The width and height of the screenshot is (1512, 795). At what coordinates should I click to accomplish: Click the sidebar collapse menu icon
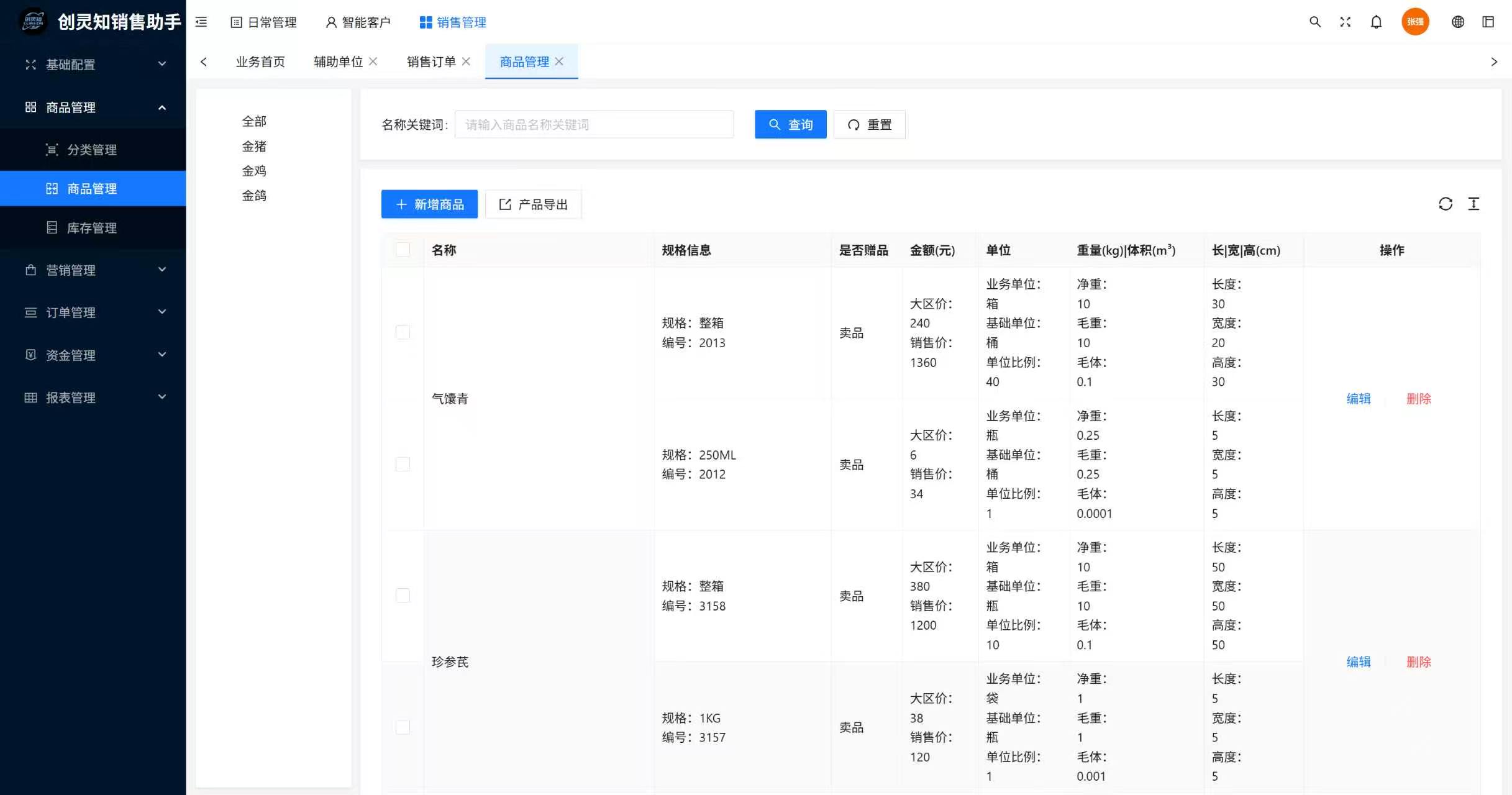click(201, 22)
